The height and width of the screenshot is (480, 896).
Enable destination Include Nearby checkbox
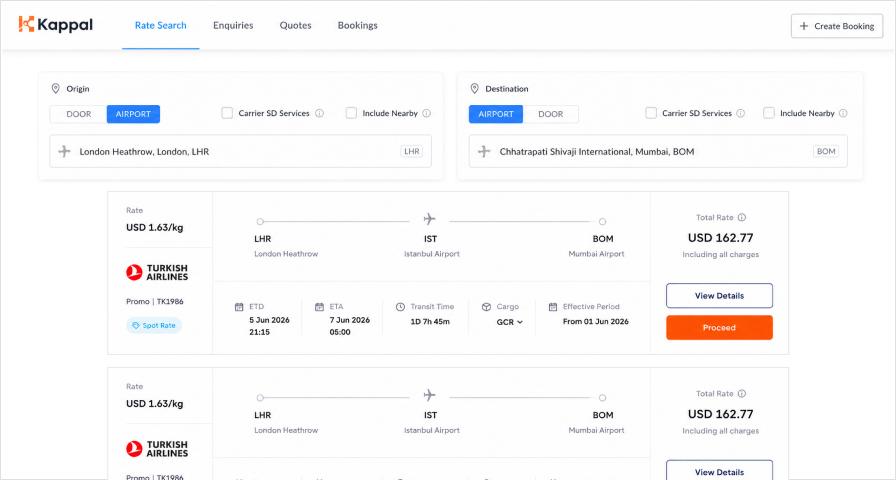(x=769, y=113)
